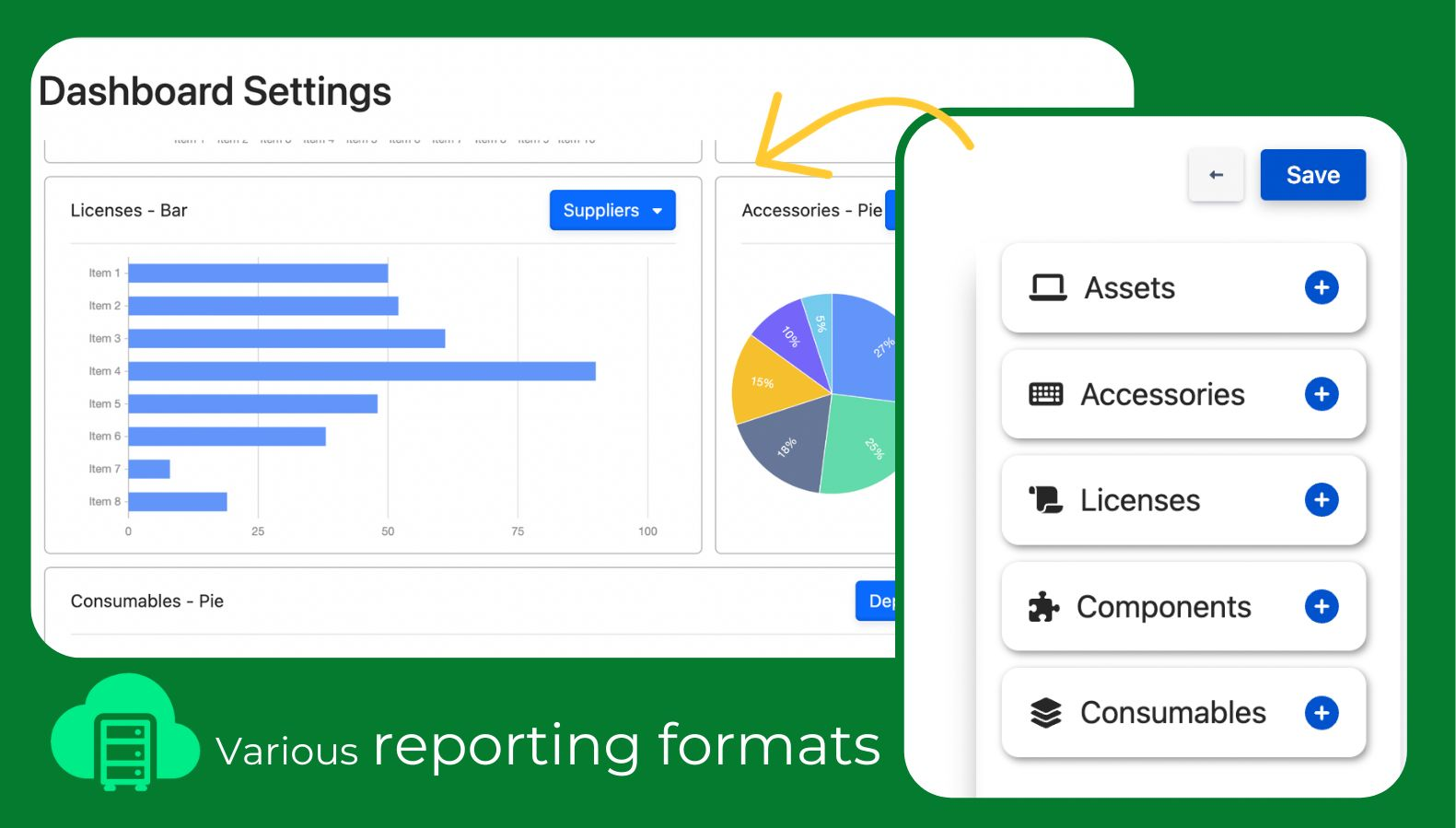This screenshot has width=1456, height=828.
Task: Save the dashboard settings
Action: 1312,175
